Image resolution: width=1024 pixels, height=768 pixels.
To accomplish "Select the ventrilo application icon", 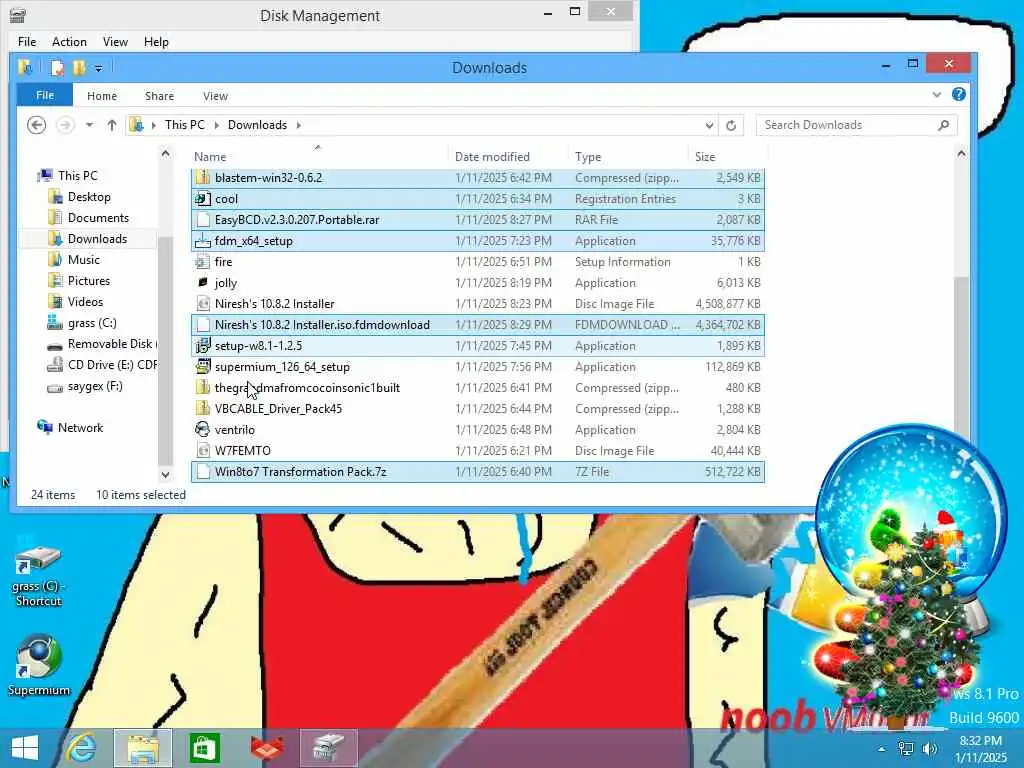I will pos(202,430).
